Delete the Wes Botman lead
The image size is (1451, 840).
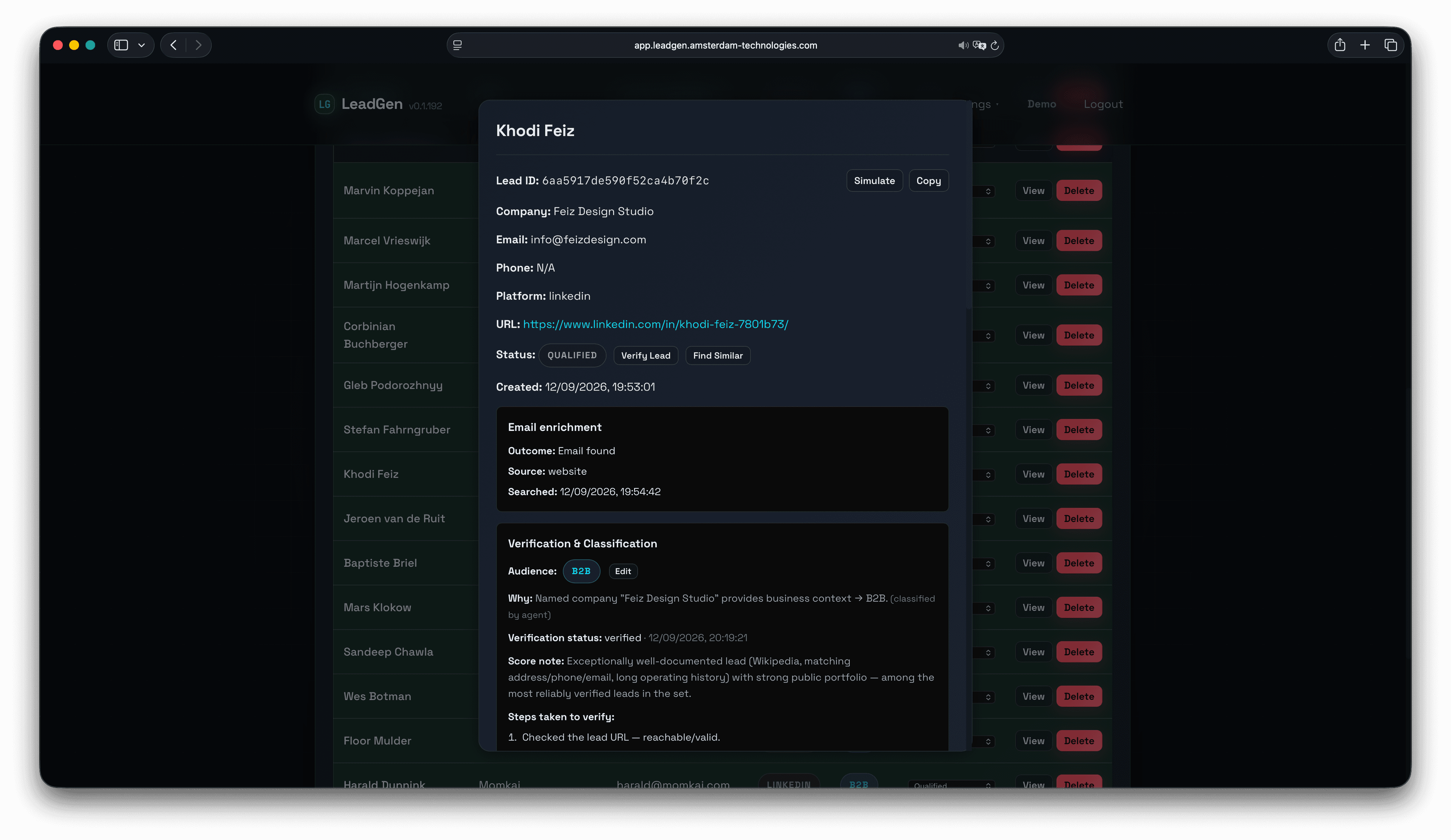1078,696
